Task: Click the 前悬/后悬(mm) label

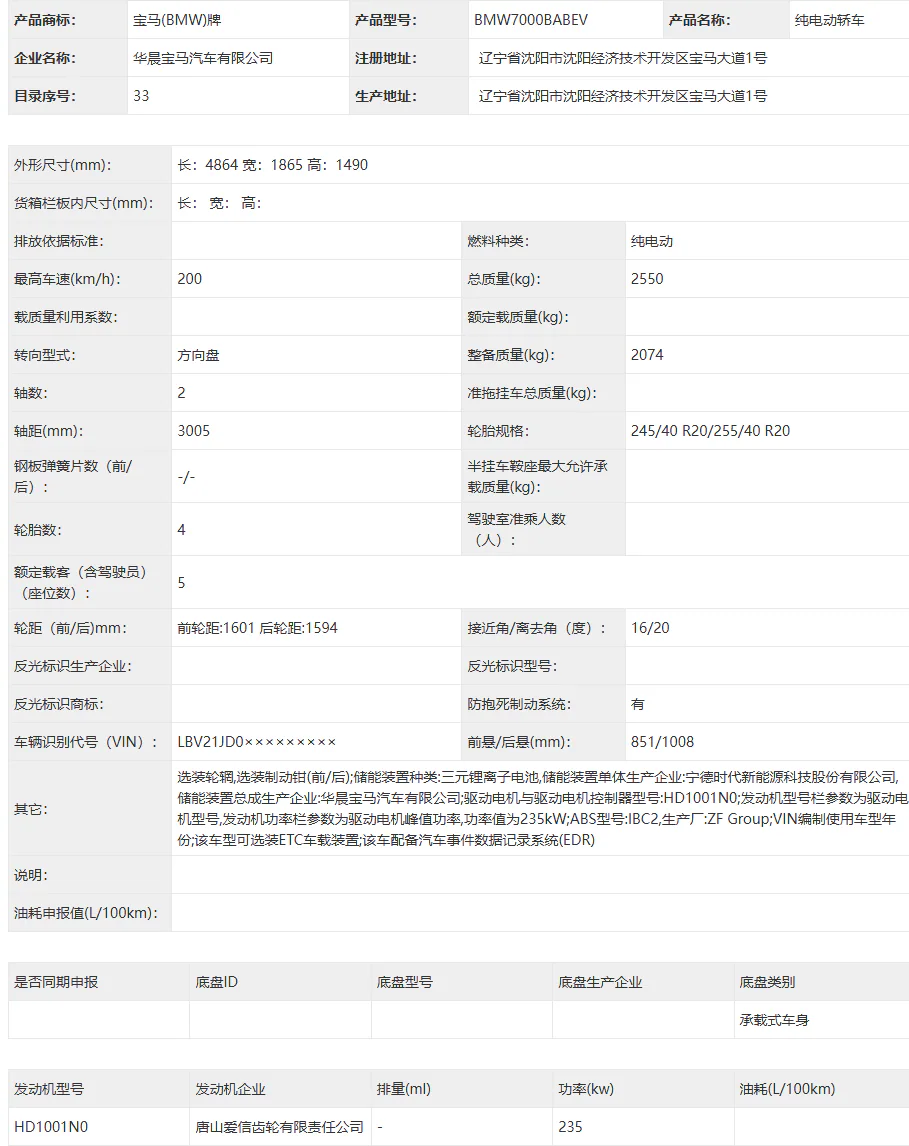Action: point(519,742)
